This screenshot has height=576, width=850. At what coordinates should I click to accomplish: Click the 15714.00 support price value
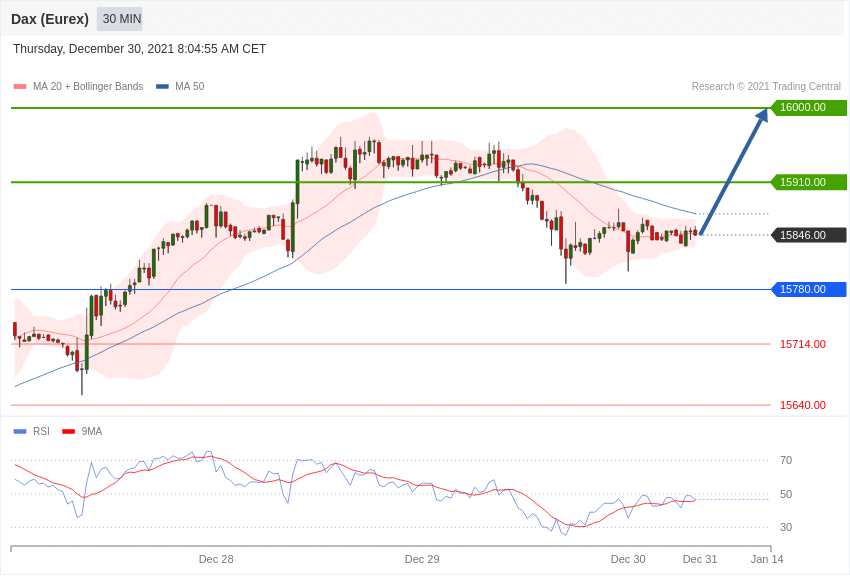pos(803,344)
